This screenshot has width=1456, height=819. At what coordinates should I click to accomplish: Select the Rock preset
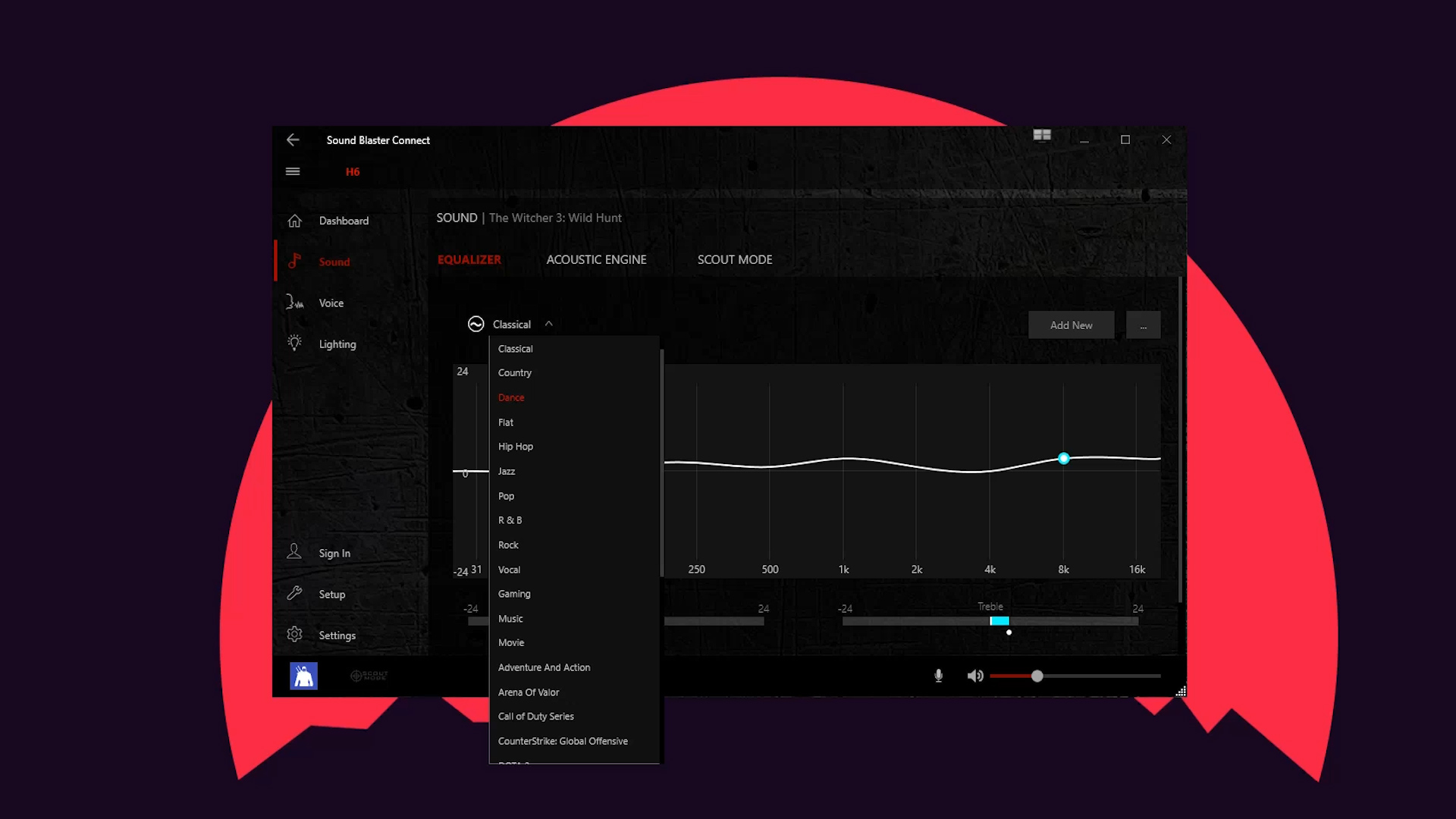(574, 545)
